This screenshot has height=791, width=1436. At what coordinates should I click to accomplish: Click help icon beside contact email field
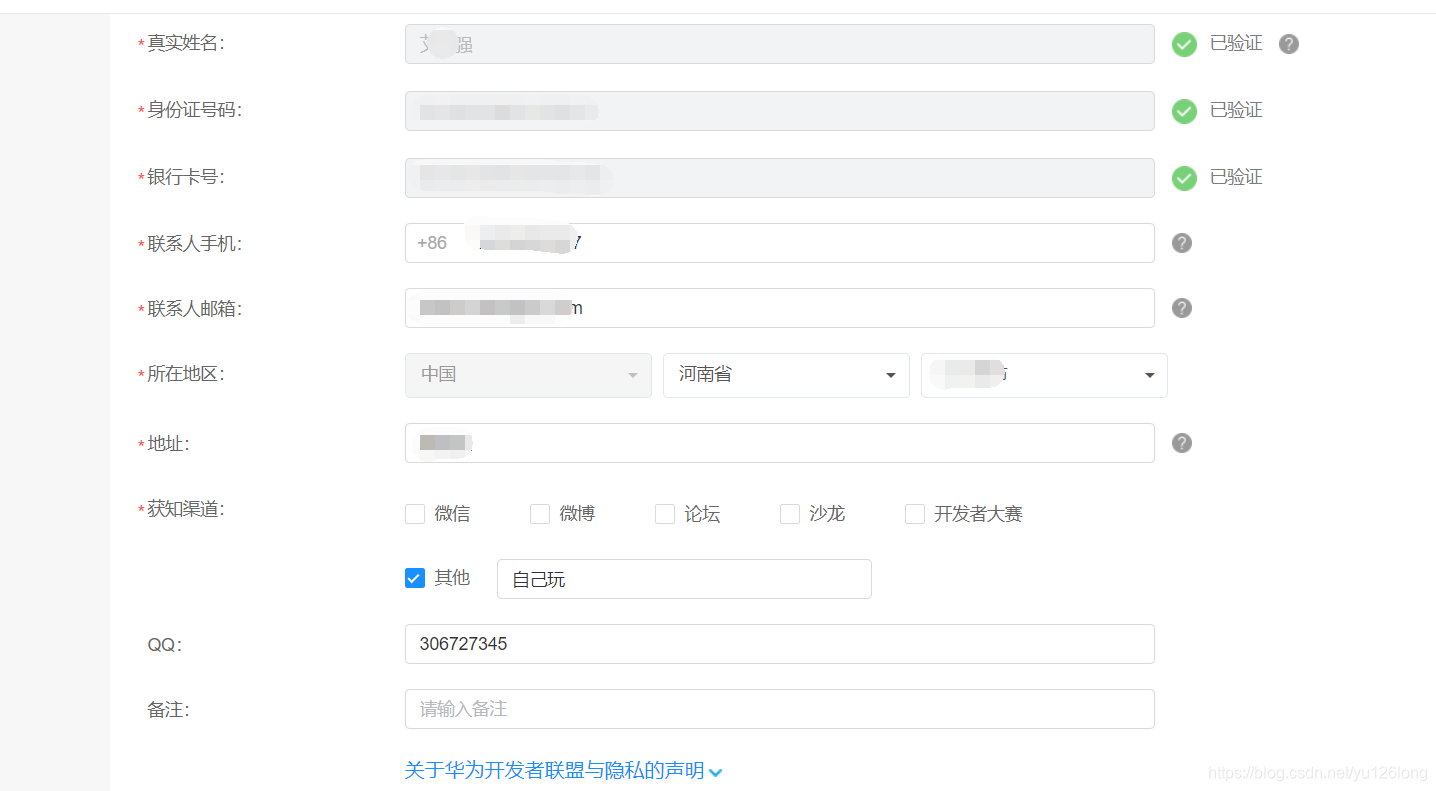pyautogui.click(x=1182, y=308)
